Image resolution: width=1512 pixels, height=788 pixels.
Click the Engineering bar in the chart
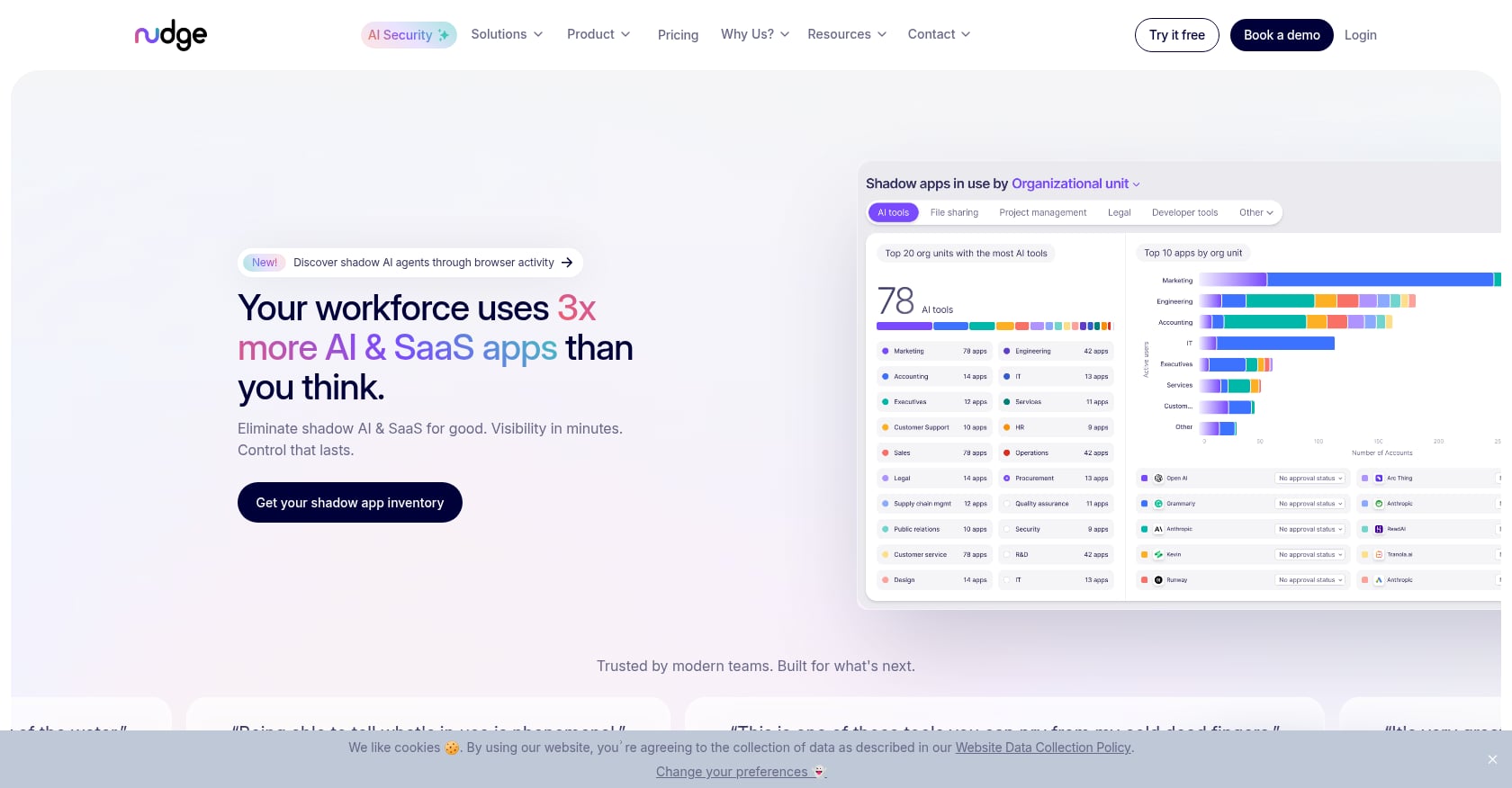pos(1308,301)
